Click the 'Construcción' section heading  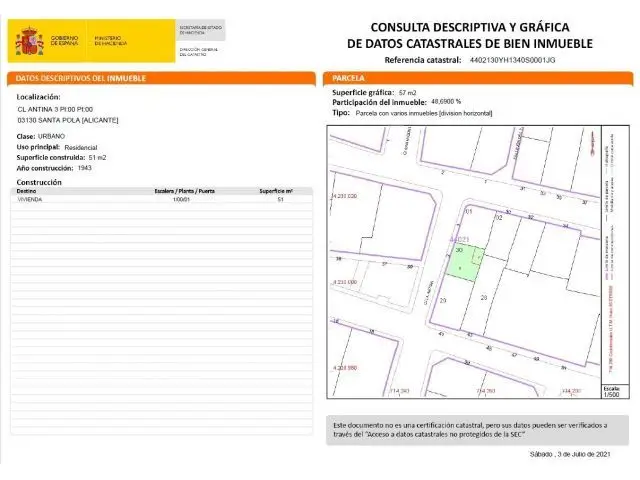[x=39, y=182]
